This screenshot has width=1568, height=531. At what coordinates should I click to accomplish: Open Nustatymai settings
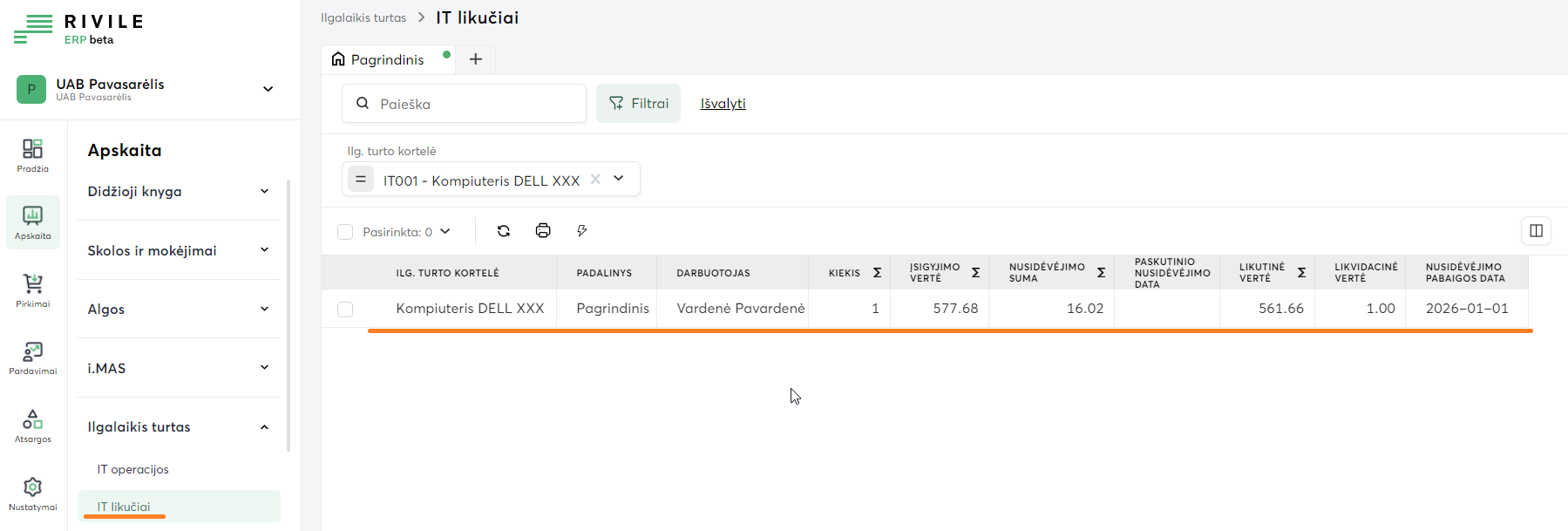tap(33, 494)
